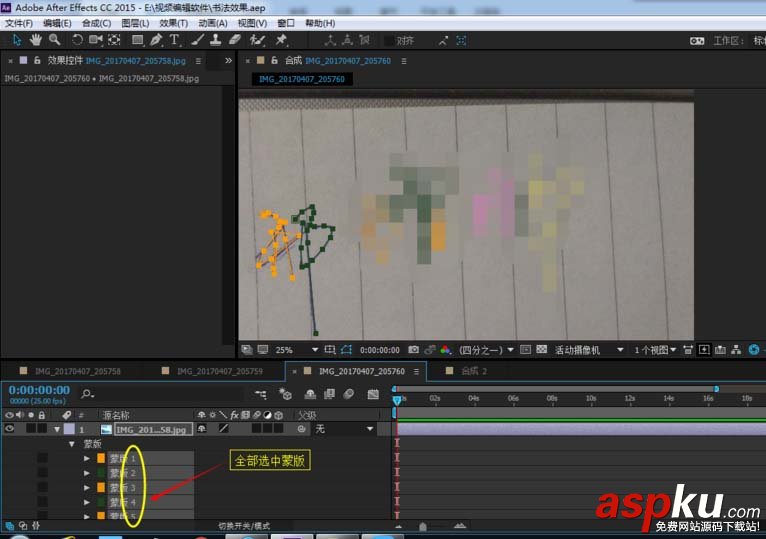Open the 合成(C) menu

(96, 23)
